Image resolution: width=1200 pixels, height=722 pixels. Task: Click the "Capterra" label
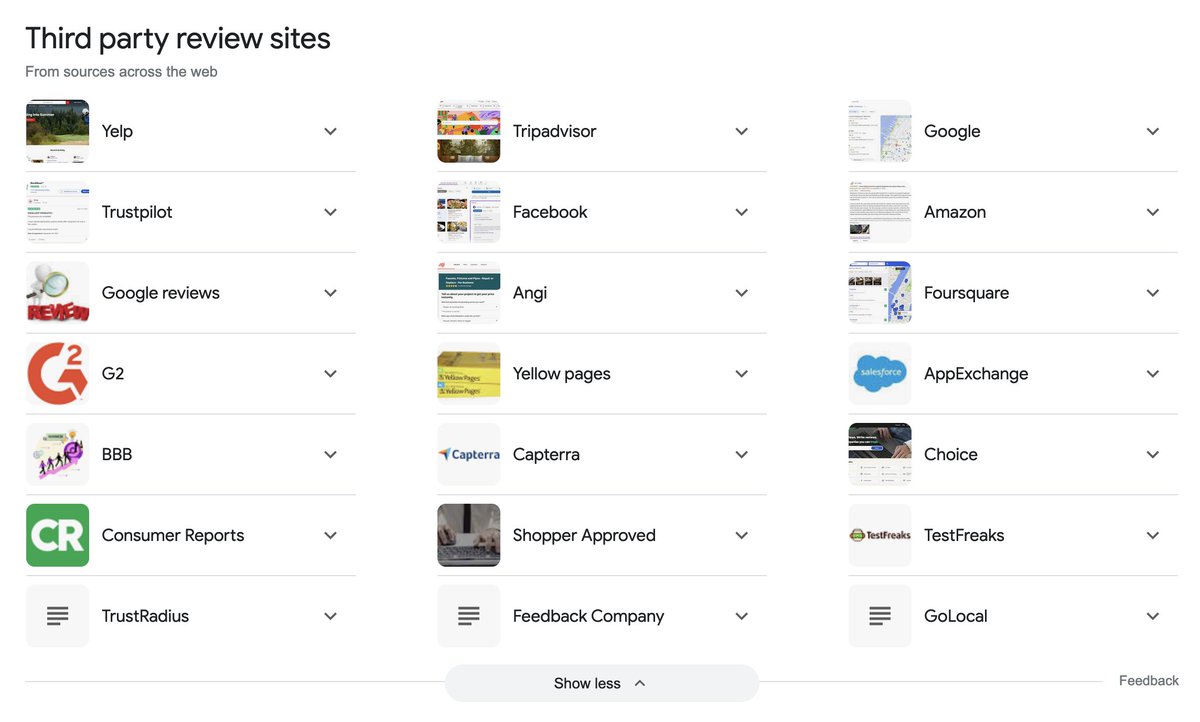click(546, 455)
